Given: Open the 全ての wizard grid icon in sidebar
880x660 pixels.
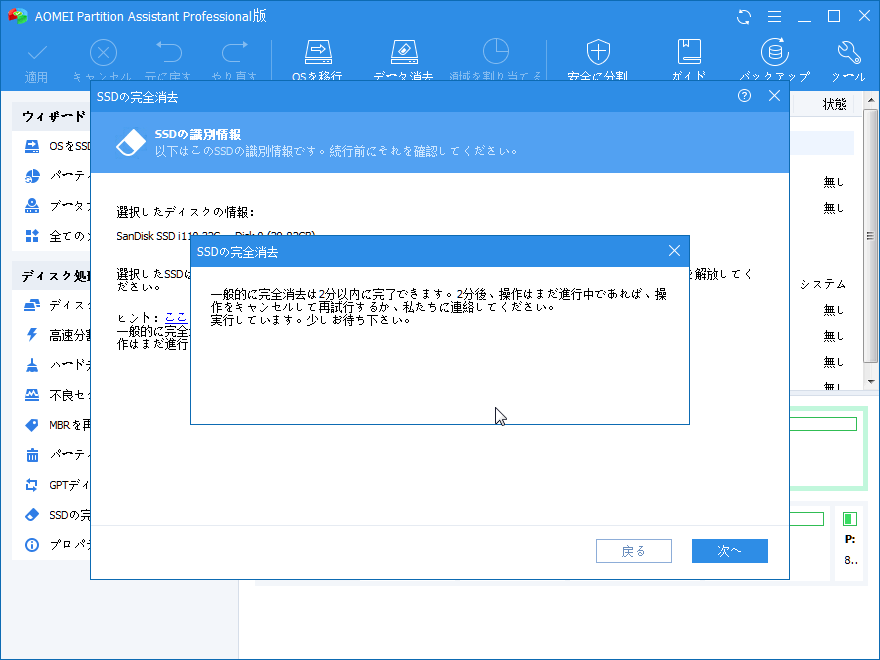Looking at the screenshot, I should [32, 236].
